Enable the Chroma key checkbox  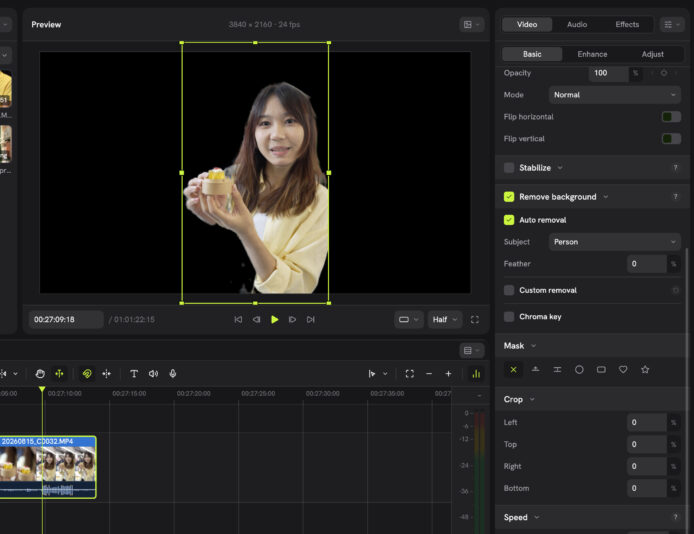click(x=509, y=317)
